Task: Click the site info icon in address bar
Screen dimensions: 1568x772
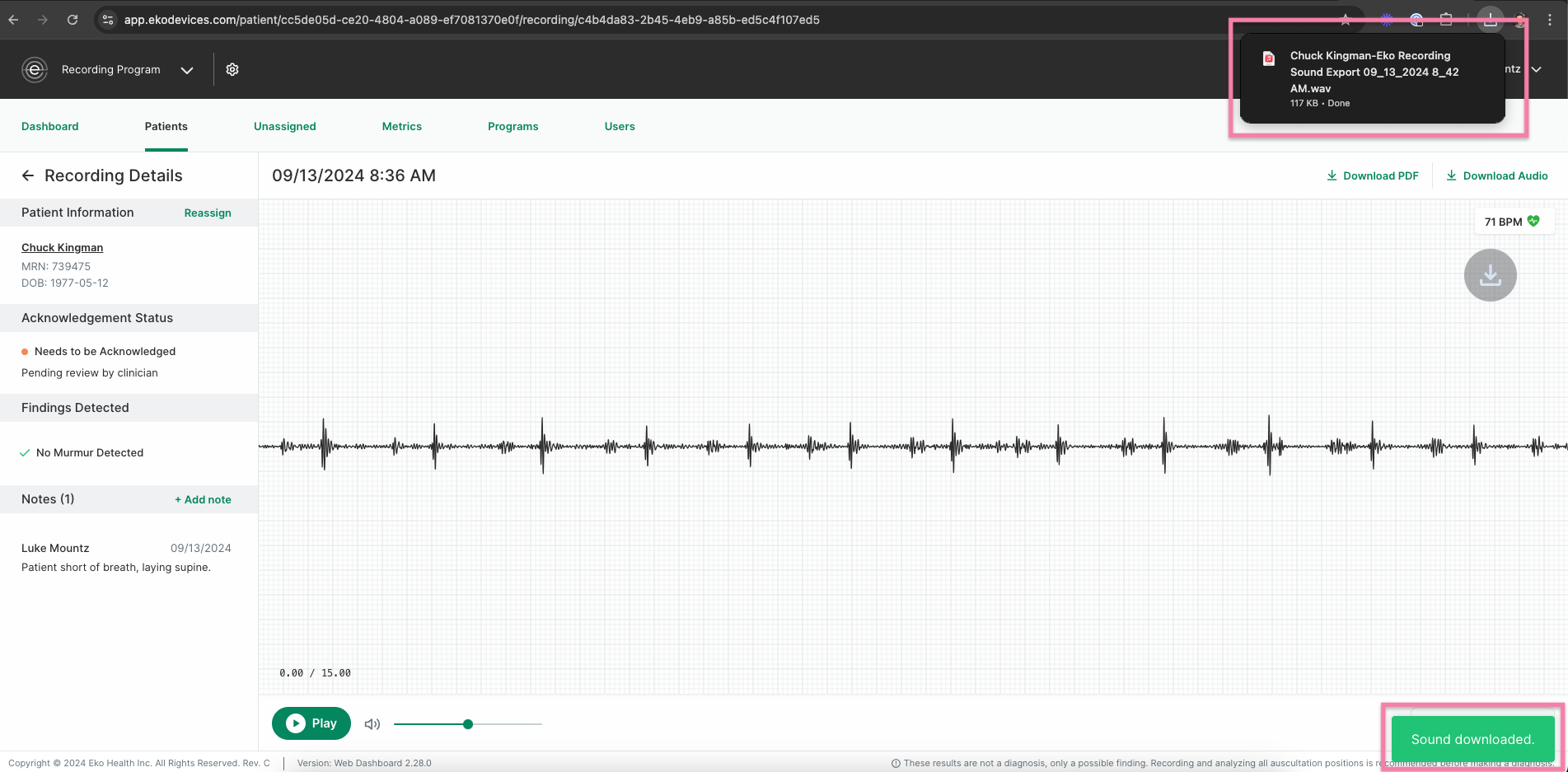Action: tap(108, 20)
